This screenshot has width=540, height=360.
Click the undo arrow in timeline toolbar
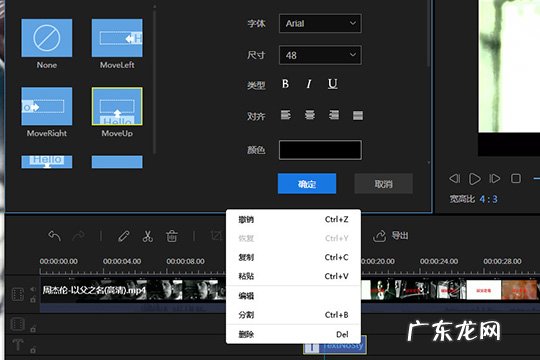[x=54, y=236]
